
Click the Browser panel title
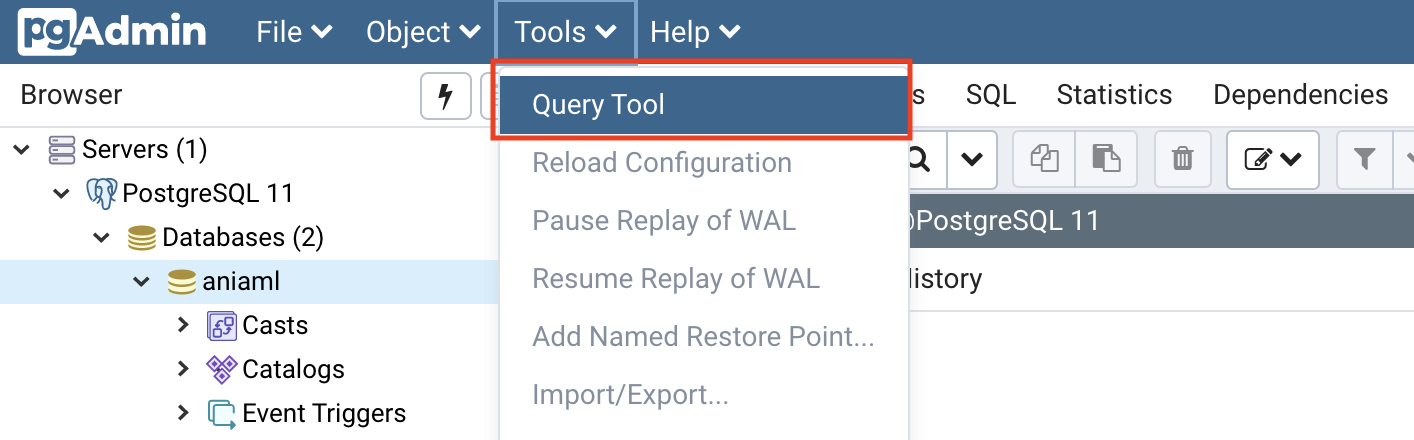coord(71,95)
